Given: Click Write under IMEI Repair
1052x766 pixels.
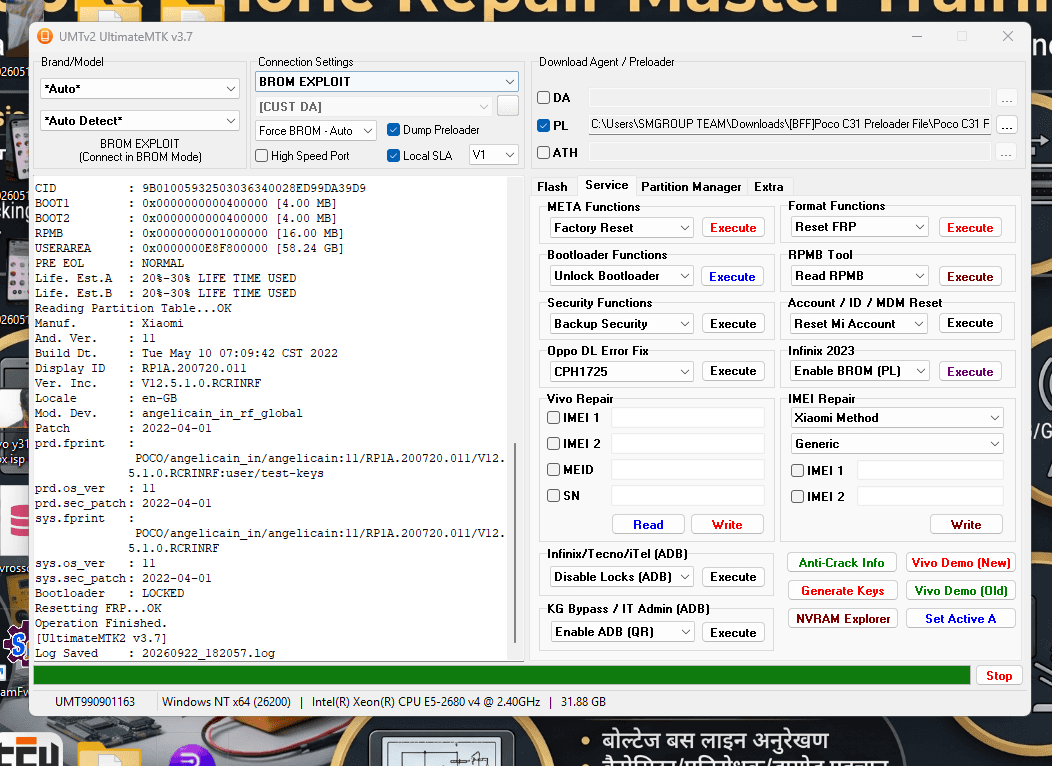Looking at the screenshot, I should point(966,525).
